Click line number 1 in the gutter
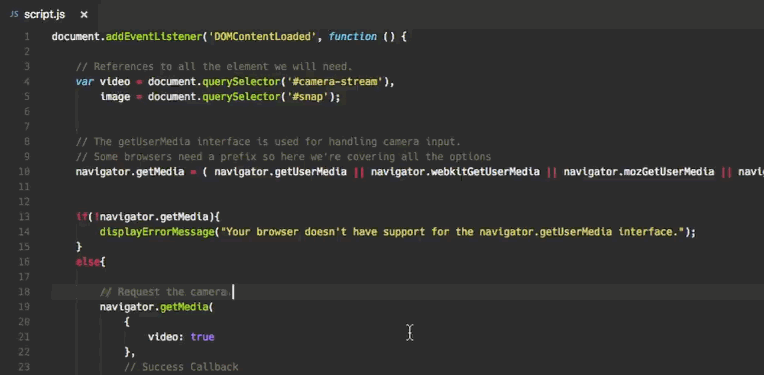Image resolution: width=764 pixels, height=375 pixels. coord(27,37)
